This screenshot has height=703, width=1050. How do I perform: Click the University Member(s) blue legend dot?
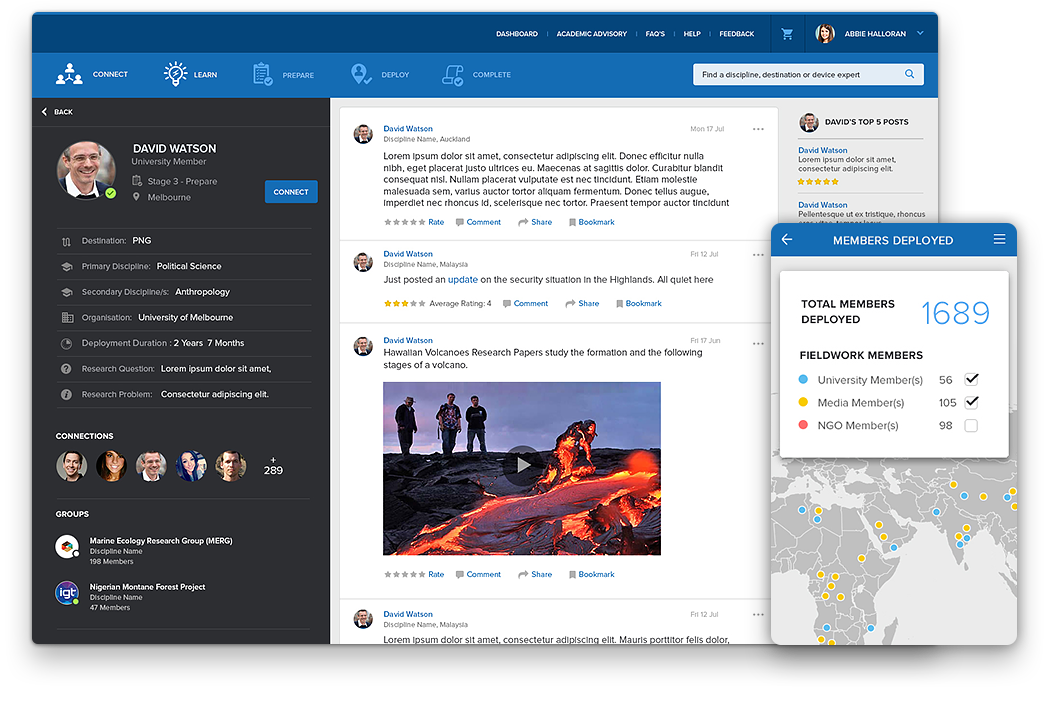tap(803, 380)
